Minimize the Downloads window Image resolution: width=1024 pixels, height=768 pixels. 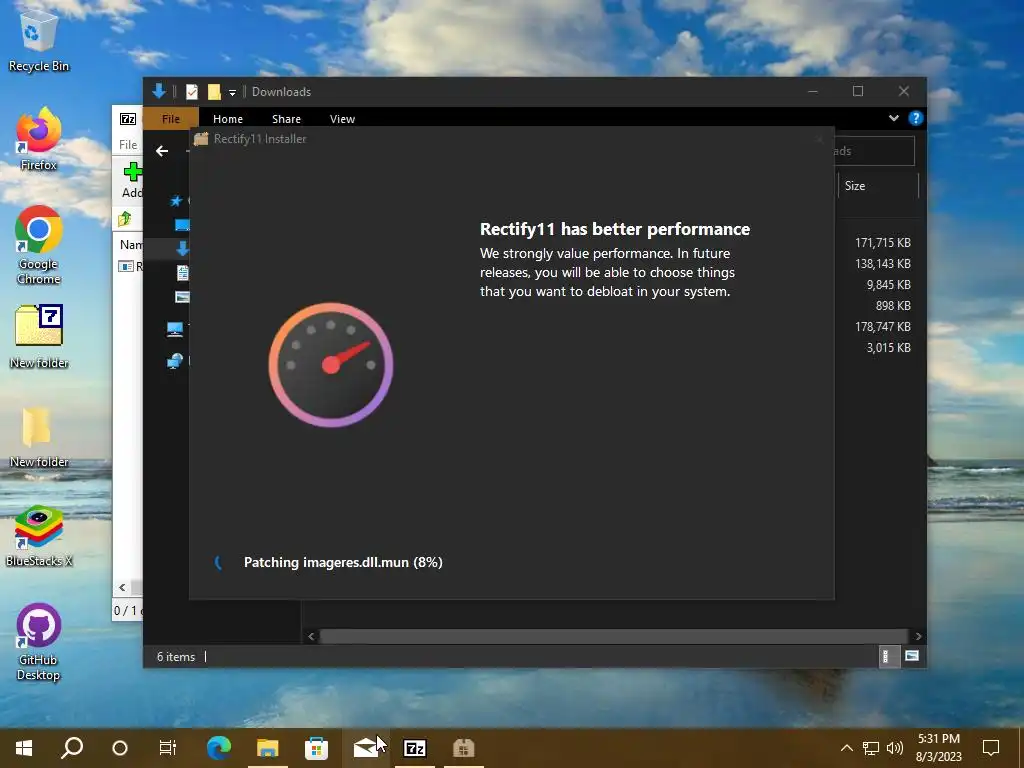click(x=812, y=91)
